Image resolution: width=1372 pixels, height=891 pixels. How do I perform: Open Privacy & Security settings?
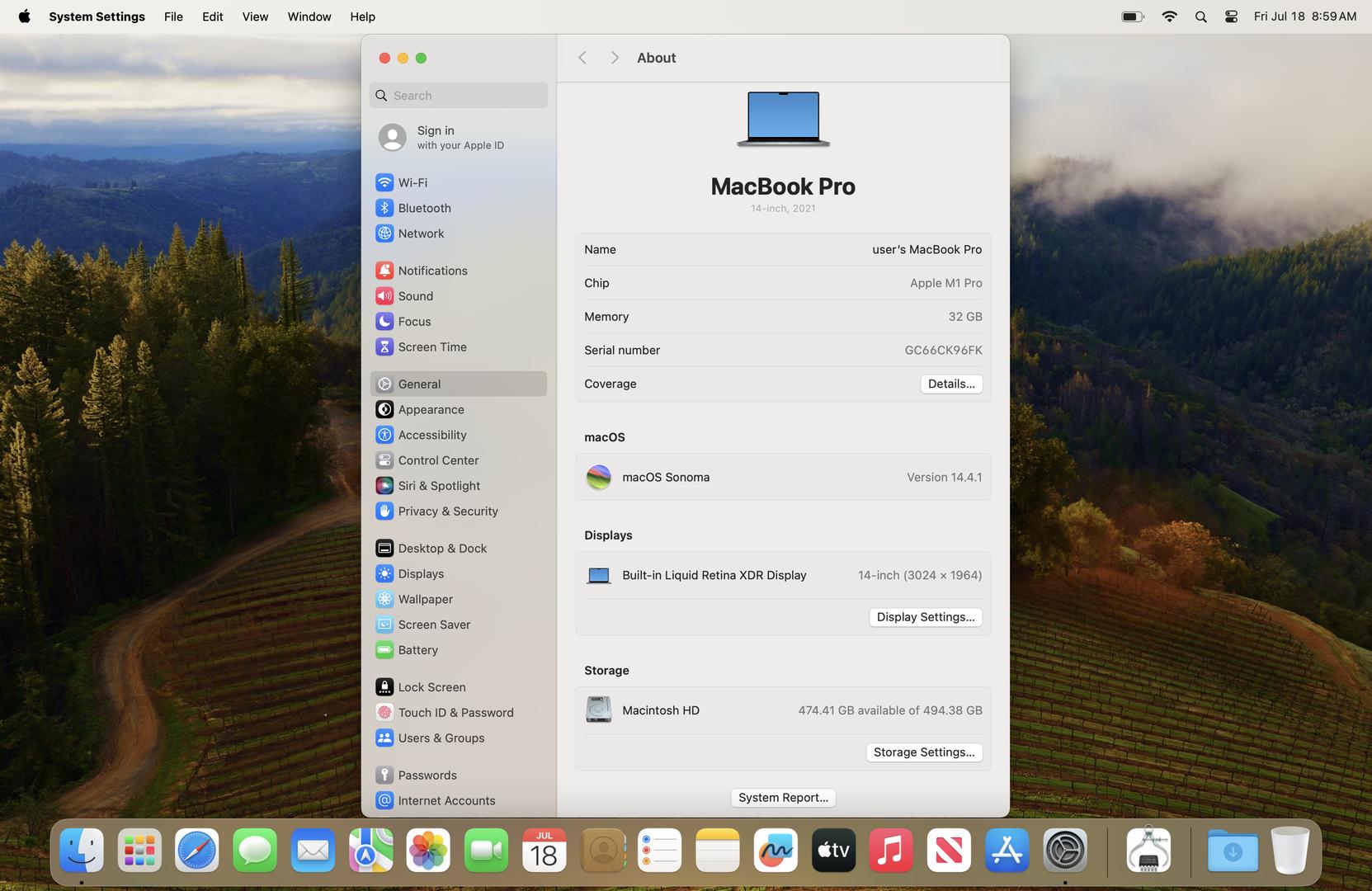click(x=458, y=511)
